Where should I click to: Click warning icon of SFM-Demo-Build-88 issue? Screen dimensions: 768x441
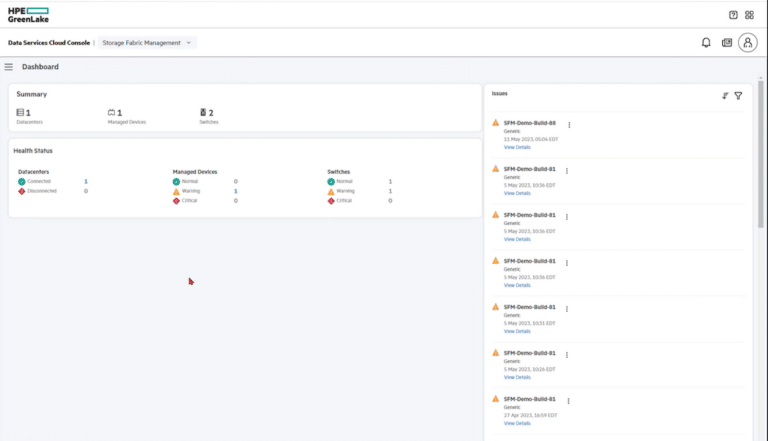click(x=496, y=122)
